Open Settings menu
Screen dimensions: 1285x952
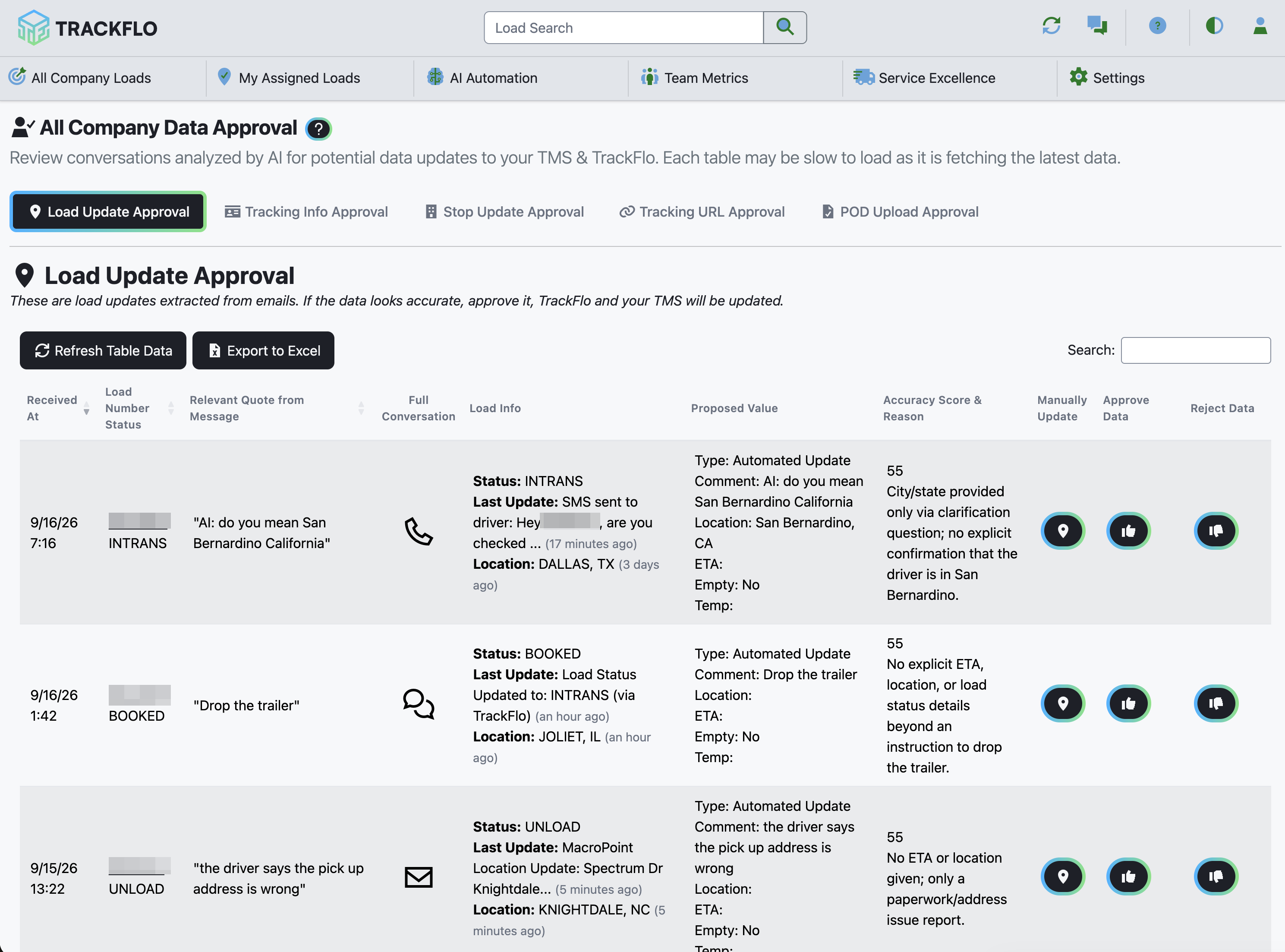[x=1107, y=78]
